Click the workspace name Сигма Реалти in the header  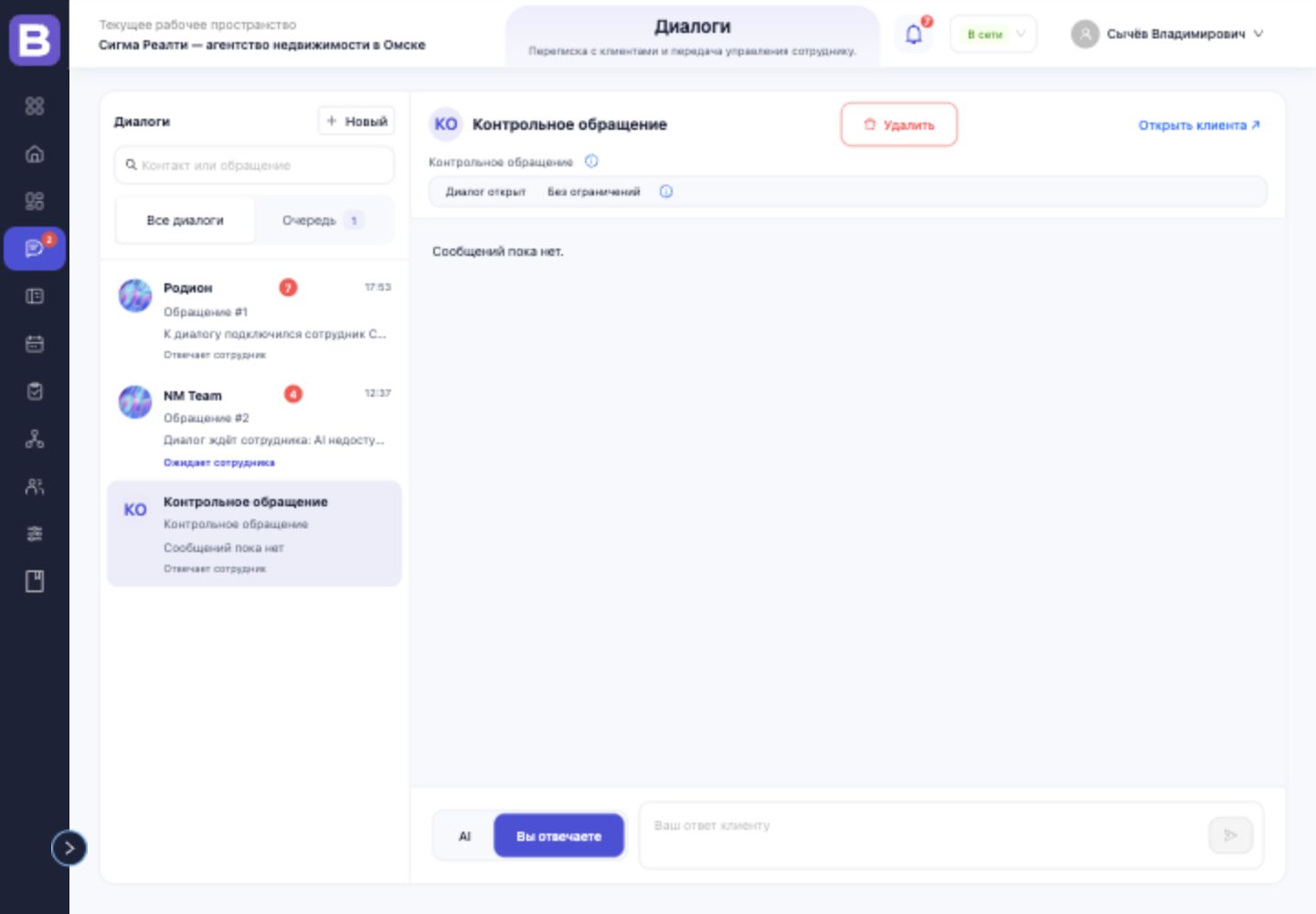tap(262, 45)
